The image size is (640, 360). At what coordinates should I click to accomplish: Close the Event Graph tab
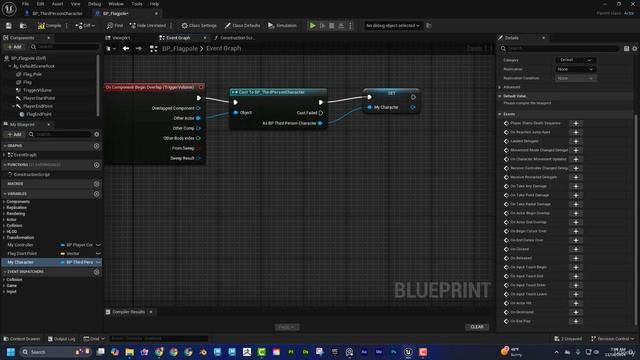(x=205, y=38)
